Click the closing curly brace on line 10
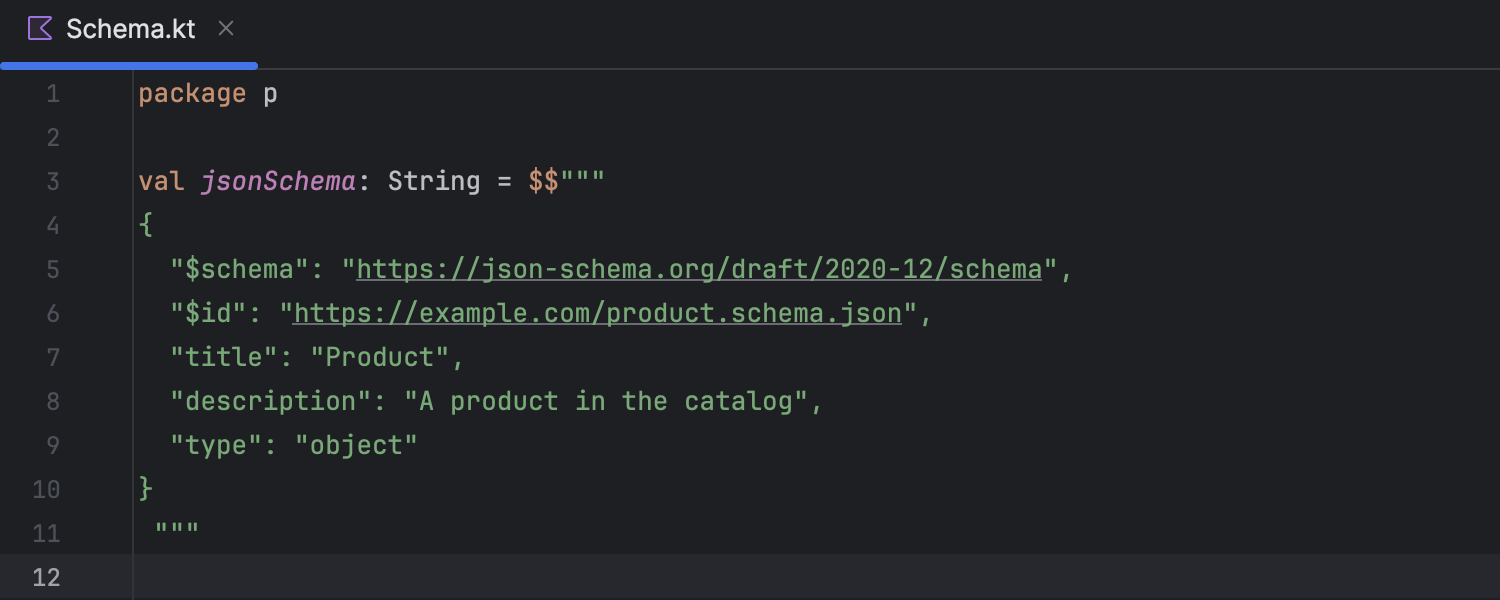The height and width of the screenshot is (600, 1500). (x=146, y=489)
